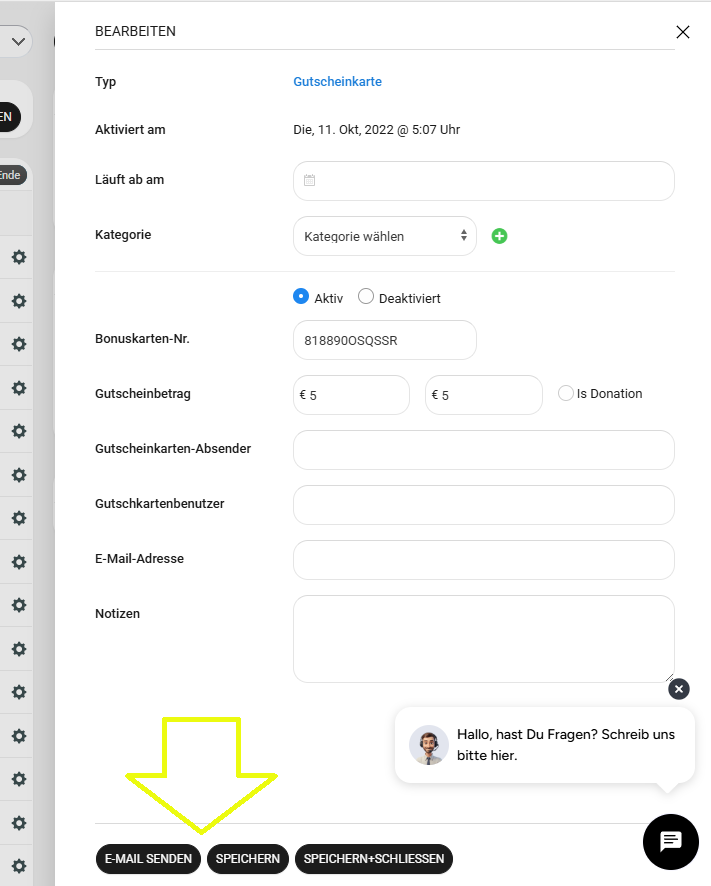The width and height of the screenshot is (711, 886).
Task: Enable the Is Donation option
Action: [566, 394]
